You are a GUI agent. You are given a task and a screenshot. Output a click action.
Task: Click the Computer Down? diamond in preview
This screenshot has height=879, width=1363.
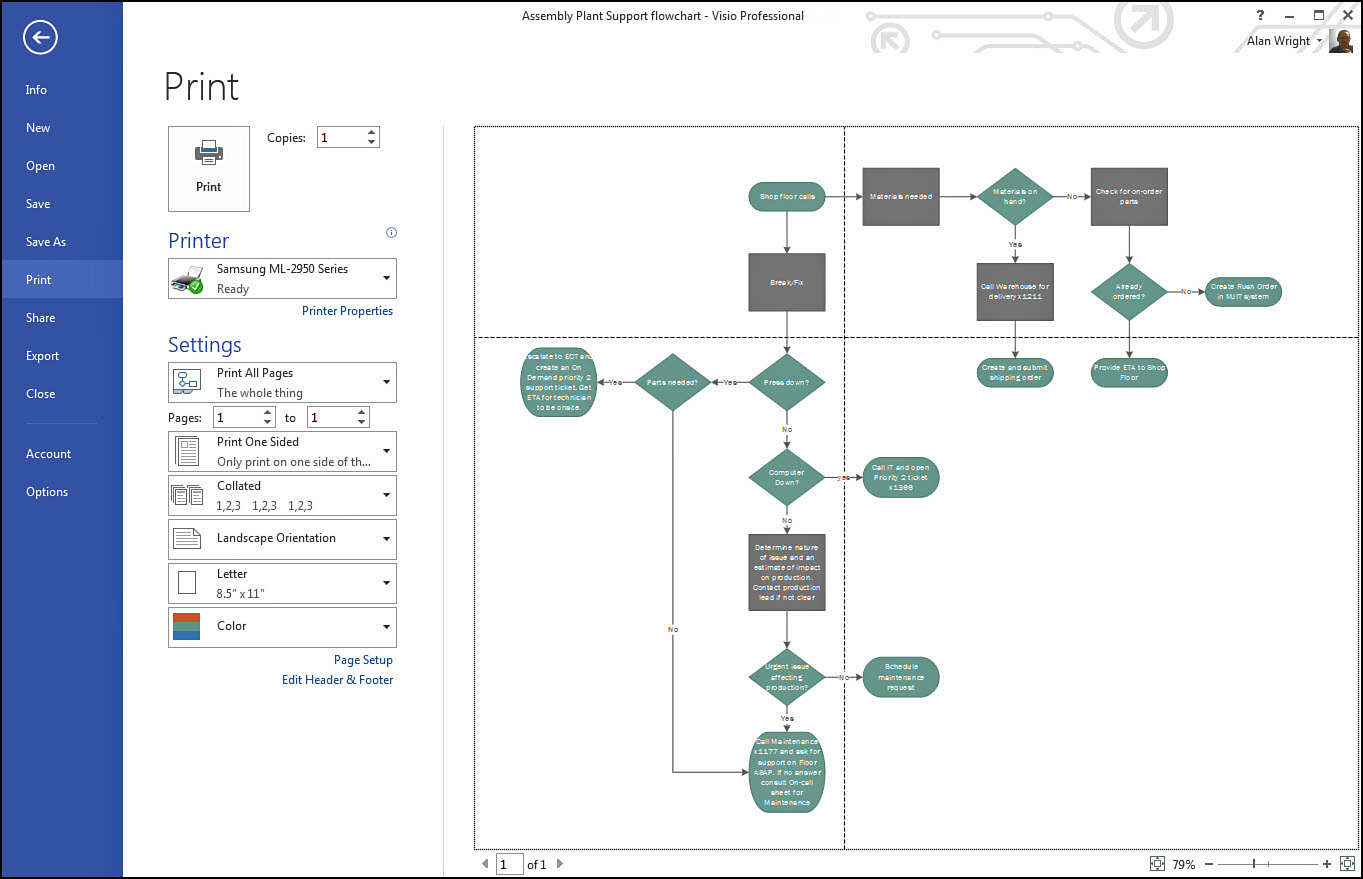coord(787,477)
